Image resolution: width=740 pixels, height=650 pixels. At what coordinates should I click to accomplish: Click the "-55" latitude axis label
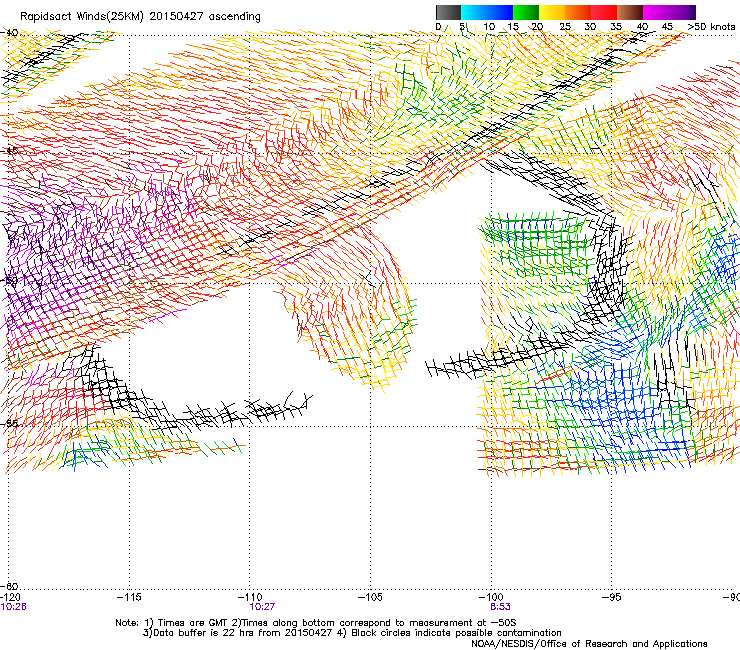pyautogui.click(x=9, y=423)
